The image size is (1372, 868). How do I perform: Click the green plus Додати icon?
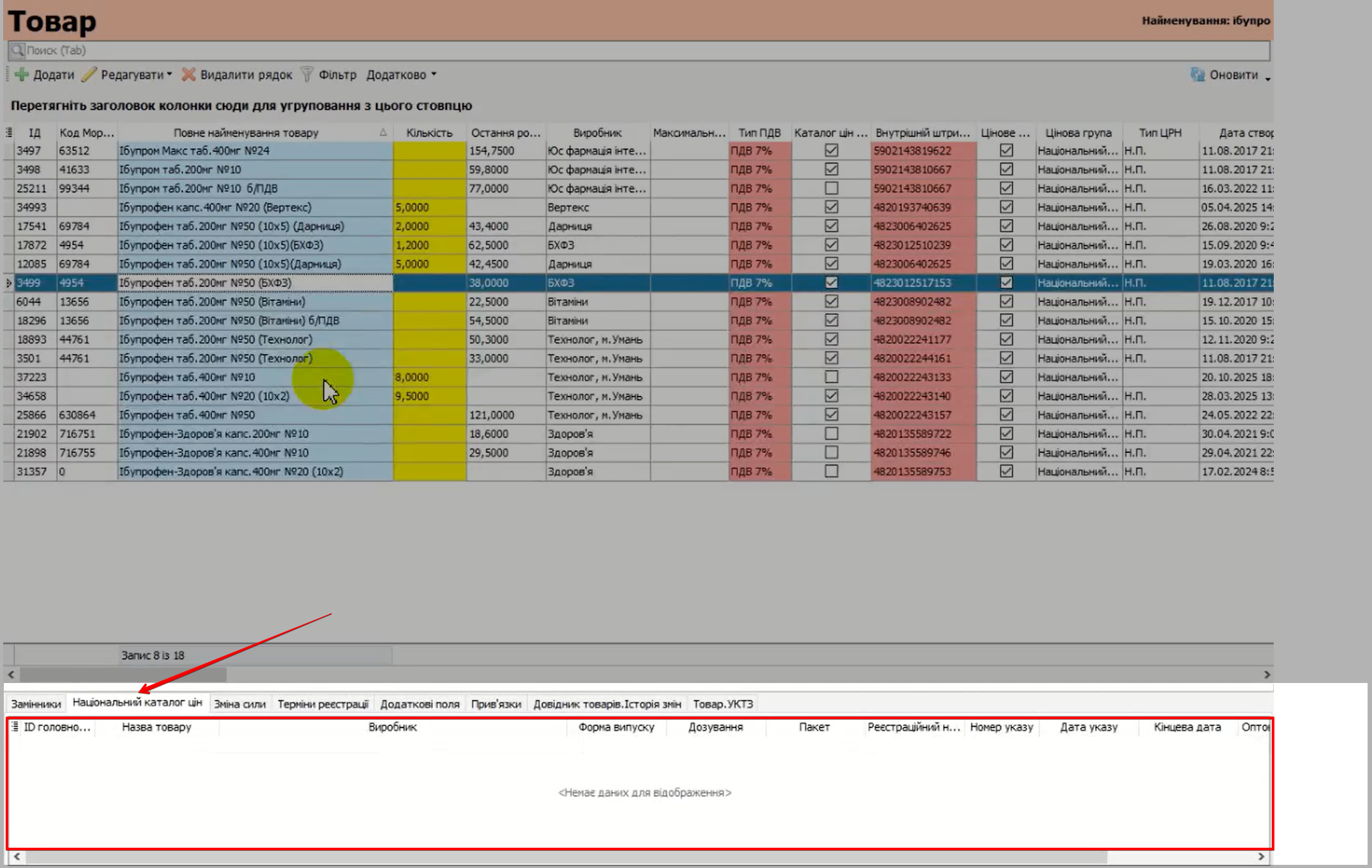(22, 75)
